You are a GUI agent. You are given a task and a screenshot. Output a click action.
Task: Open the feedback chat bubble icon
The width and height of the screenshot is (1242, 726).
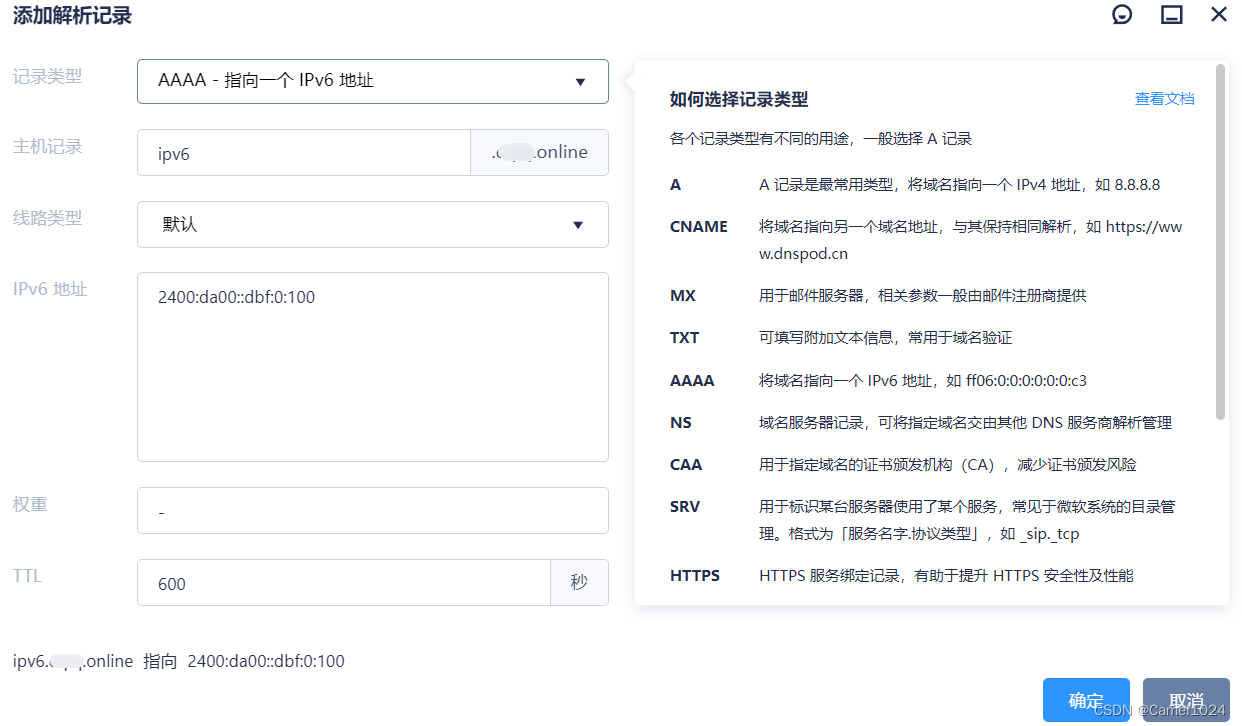pos(1122,15)
